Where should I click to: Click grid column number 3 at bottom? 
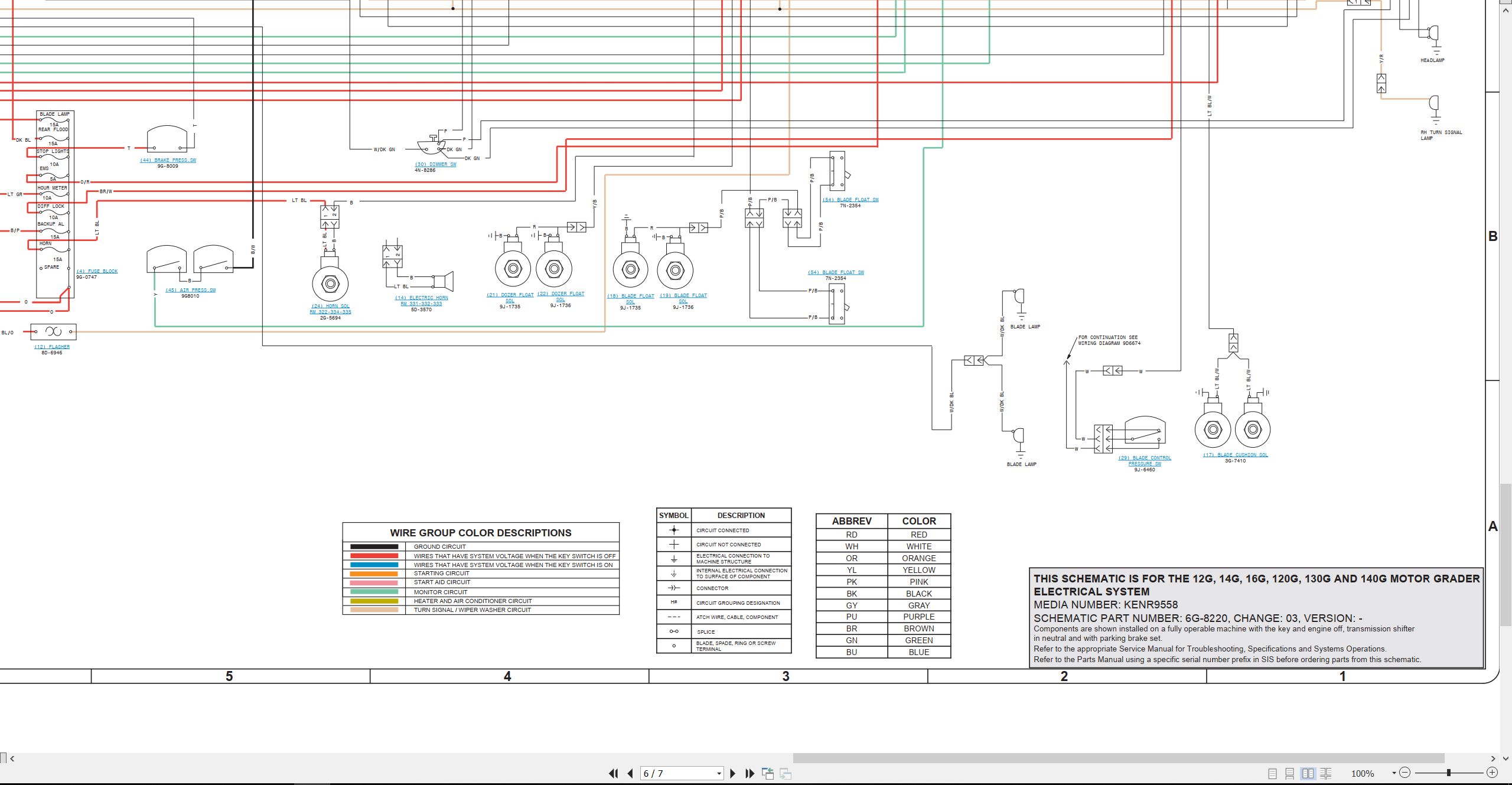786,676
